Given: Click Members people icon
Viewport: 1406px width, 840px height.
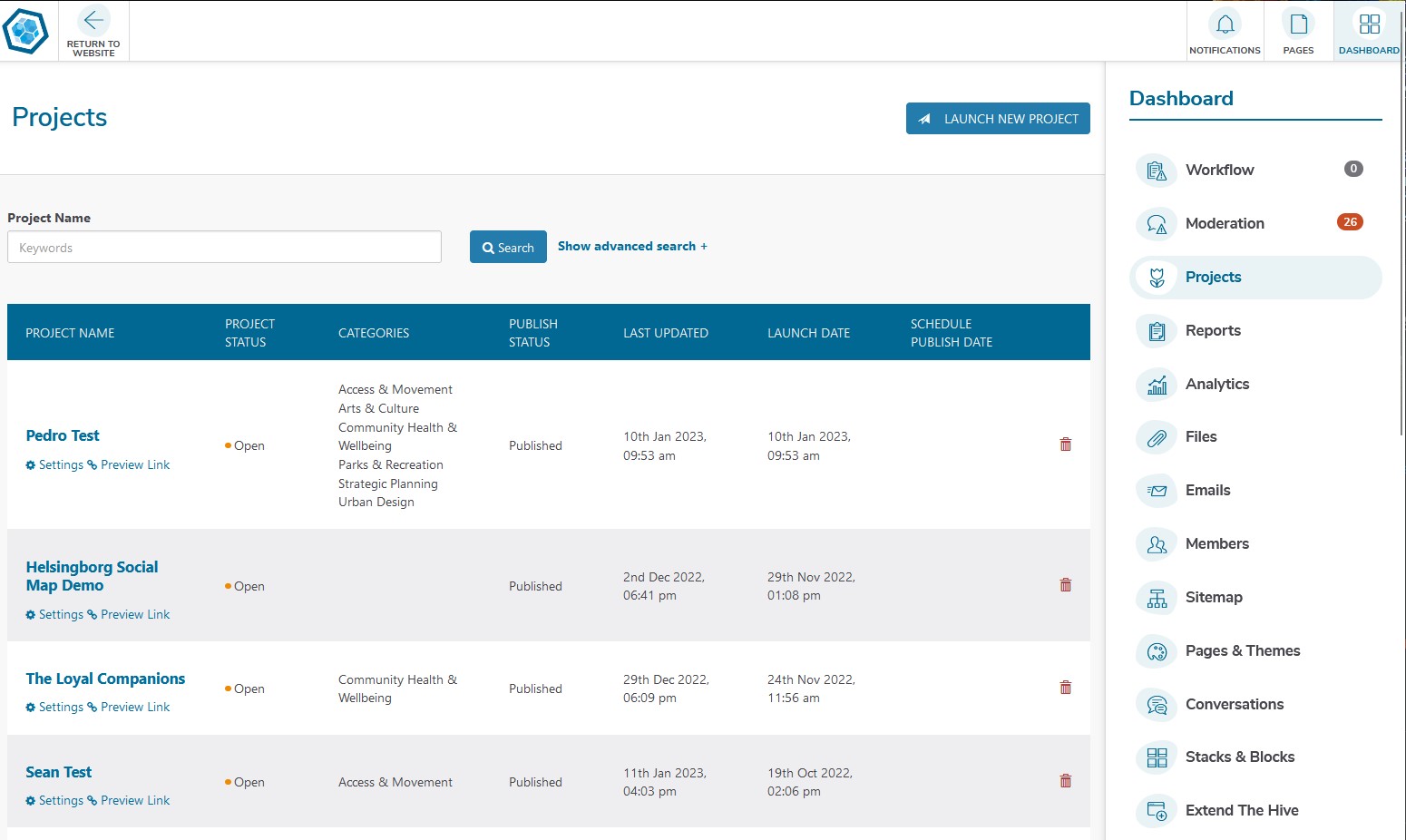Looking at the screenshot, I should [x=1157, y=544].
